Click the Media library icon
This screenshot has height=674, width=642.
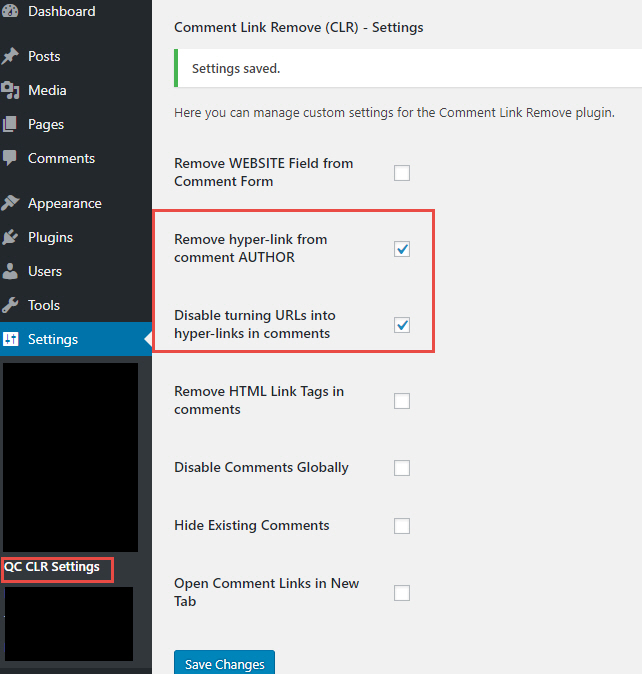10,90
